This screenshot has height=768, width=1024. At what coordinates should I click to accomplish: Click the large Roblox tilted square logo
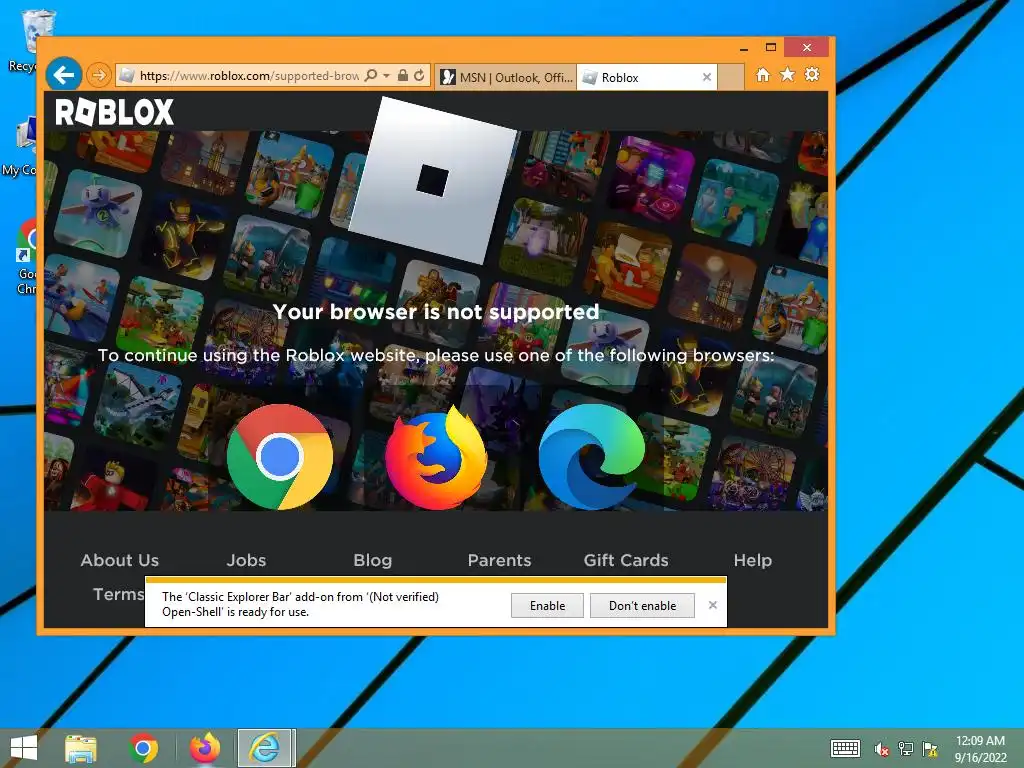[x=434, y=180]
